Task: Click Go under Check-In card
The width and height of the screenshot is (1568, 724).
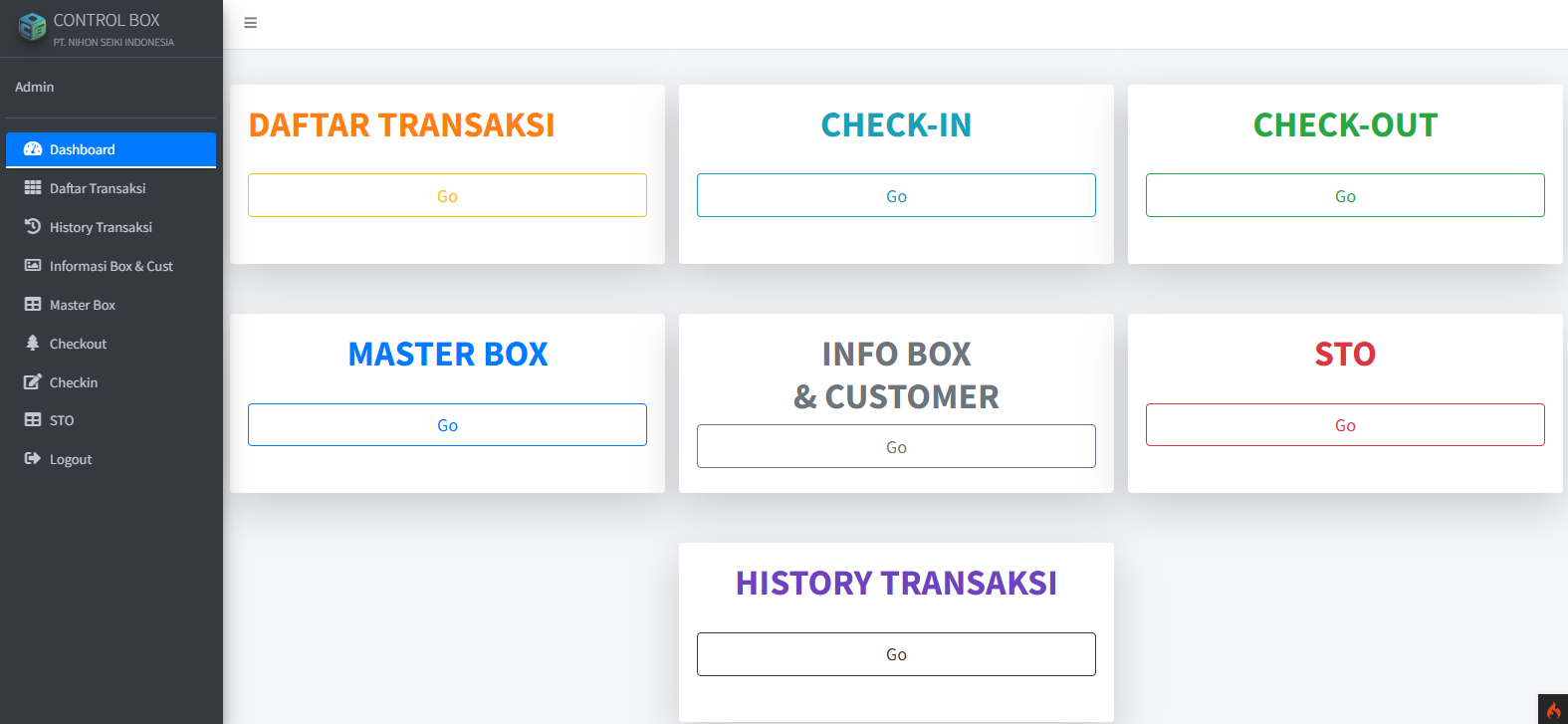Action: pos(896,195)
